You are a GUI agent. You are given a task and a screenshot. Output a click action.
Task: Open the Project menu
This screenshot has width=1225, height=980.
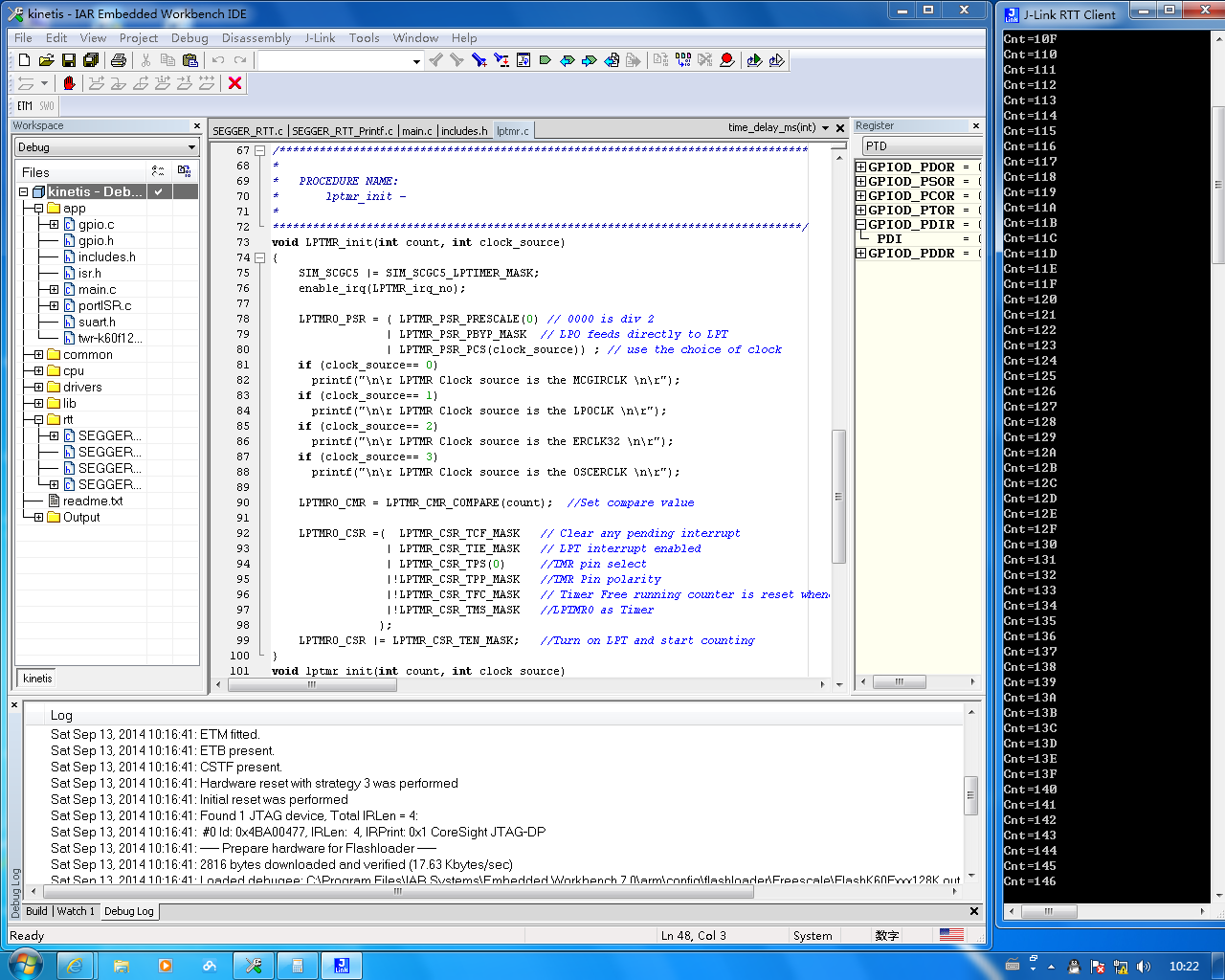(139, 38)
